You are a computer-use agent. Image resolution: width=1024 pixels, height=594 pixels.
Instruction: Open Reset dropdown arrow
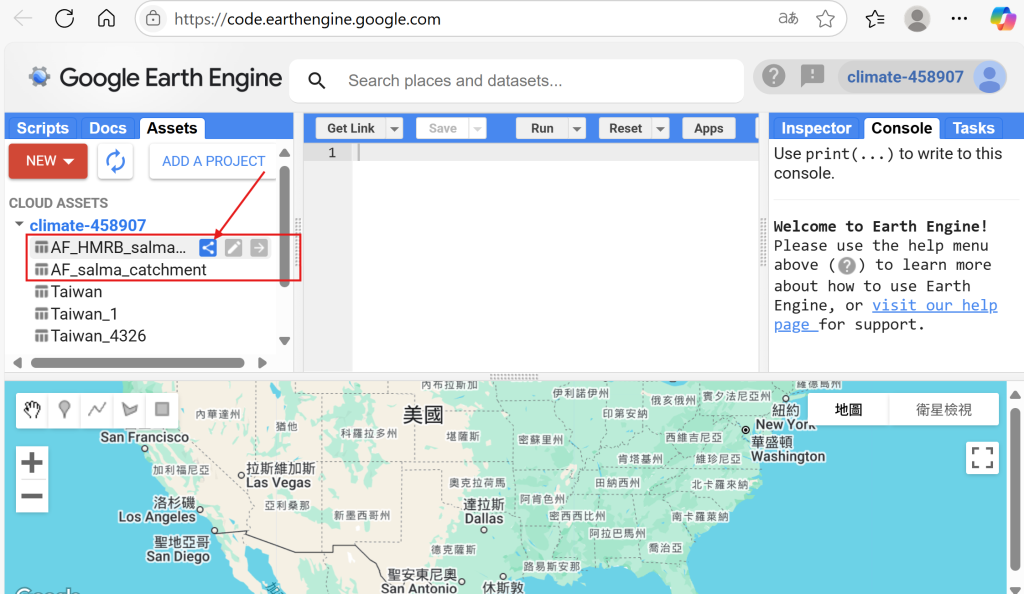661,129
